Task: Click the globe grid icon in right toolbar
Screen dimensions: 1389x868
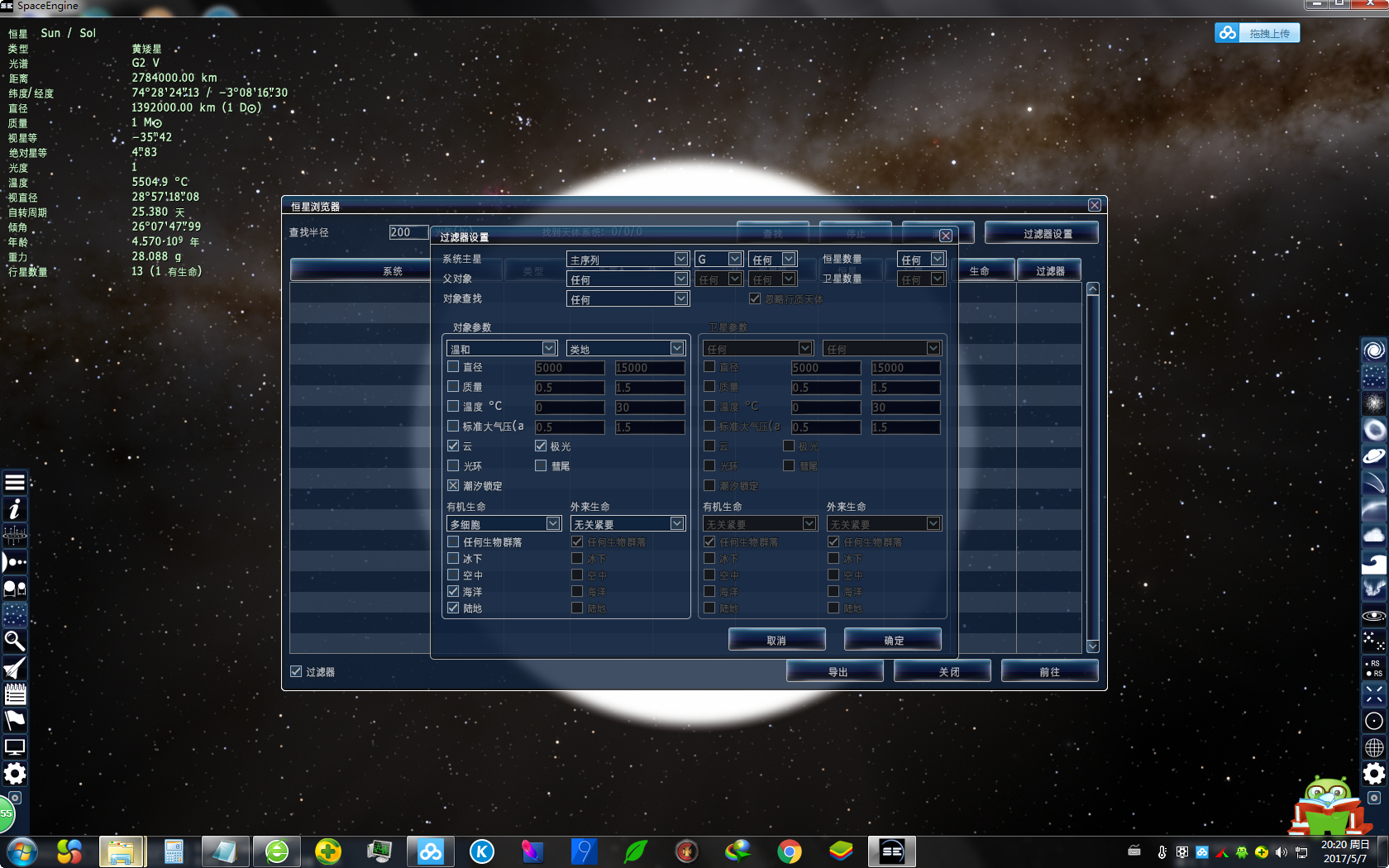Action: pyautogui.click(x=1373, y=747)
